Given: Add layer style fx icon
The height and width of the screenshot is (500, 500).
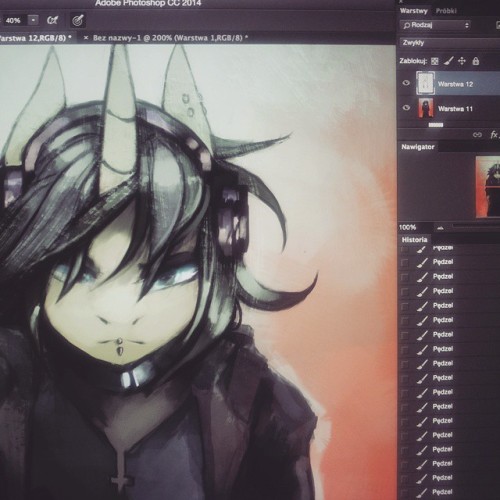Looking at the screenshot, I should click(494, 135).
